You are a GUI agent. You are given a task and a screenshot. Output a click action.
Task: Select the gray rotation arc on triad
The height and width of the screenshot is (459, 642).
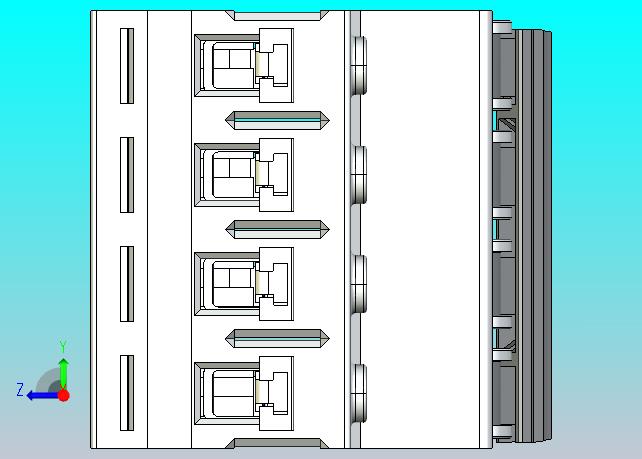pyautogui.click(x=48, y=381)
